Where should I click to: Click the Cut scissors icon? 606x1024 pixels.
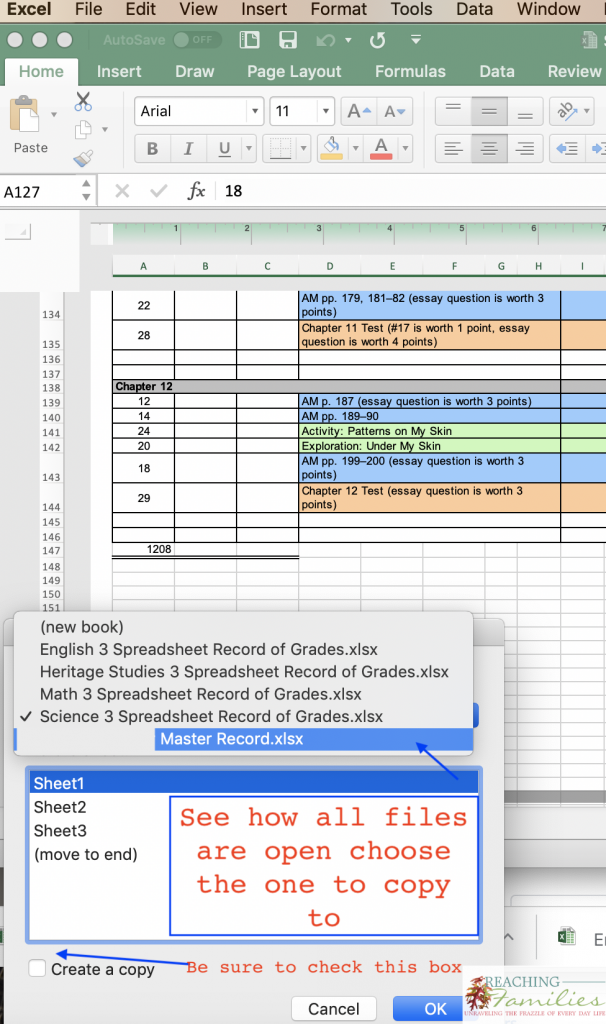click(83, 102)
